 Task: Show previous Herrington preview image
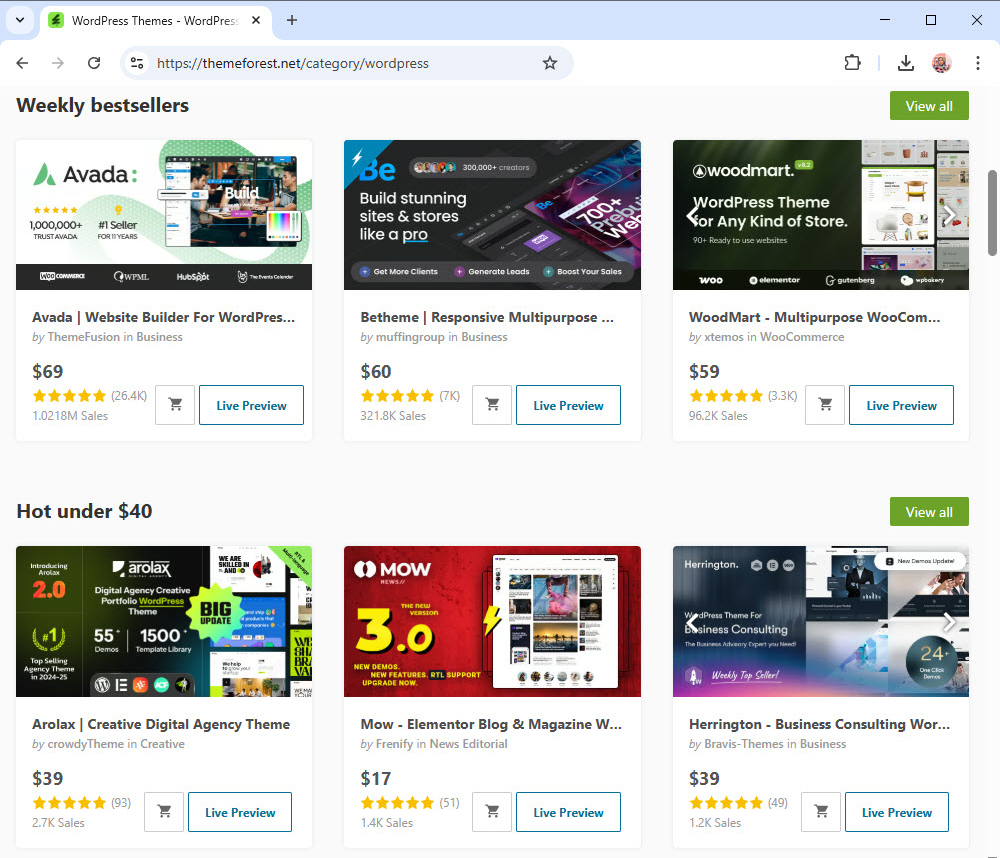click(693, 621)
